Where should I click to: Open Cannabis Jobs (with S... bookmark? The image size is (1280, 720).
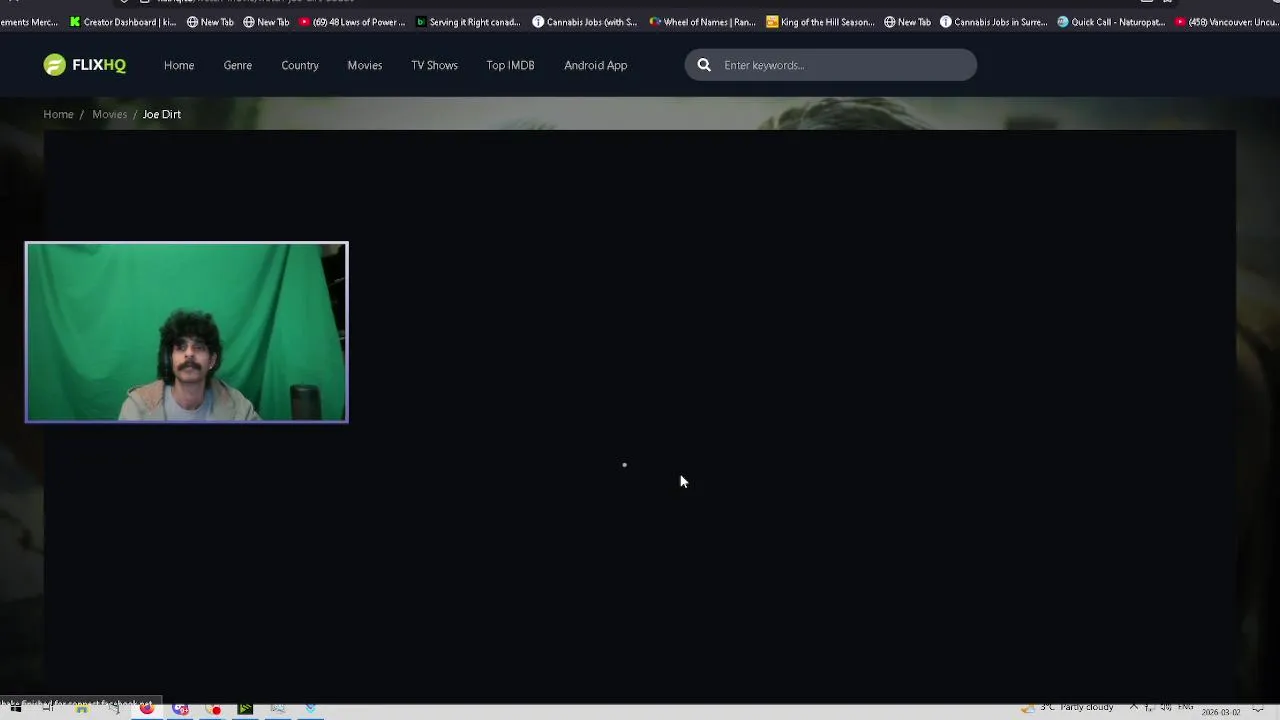584,22
